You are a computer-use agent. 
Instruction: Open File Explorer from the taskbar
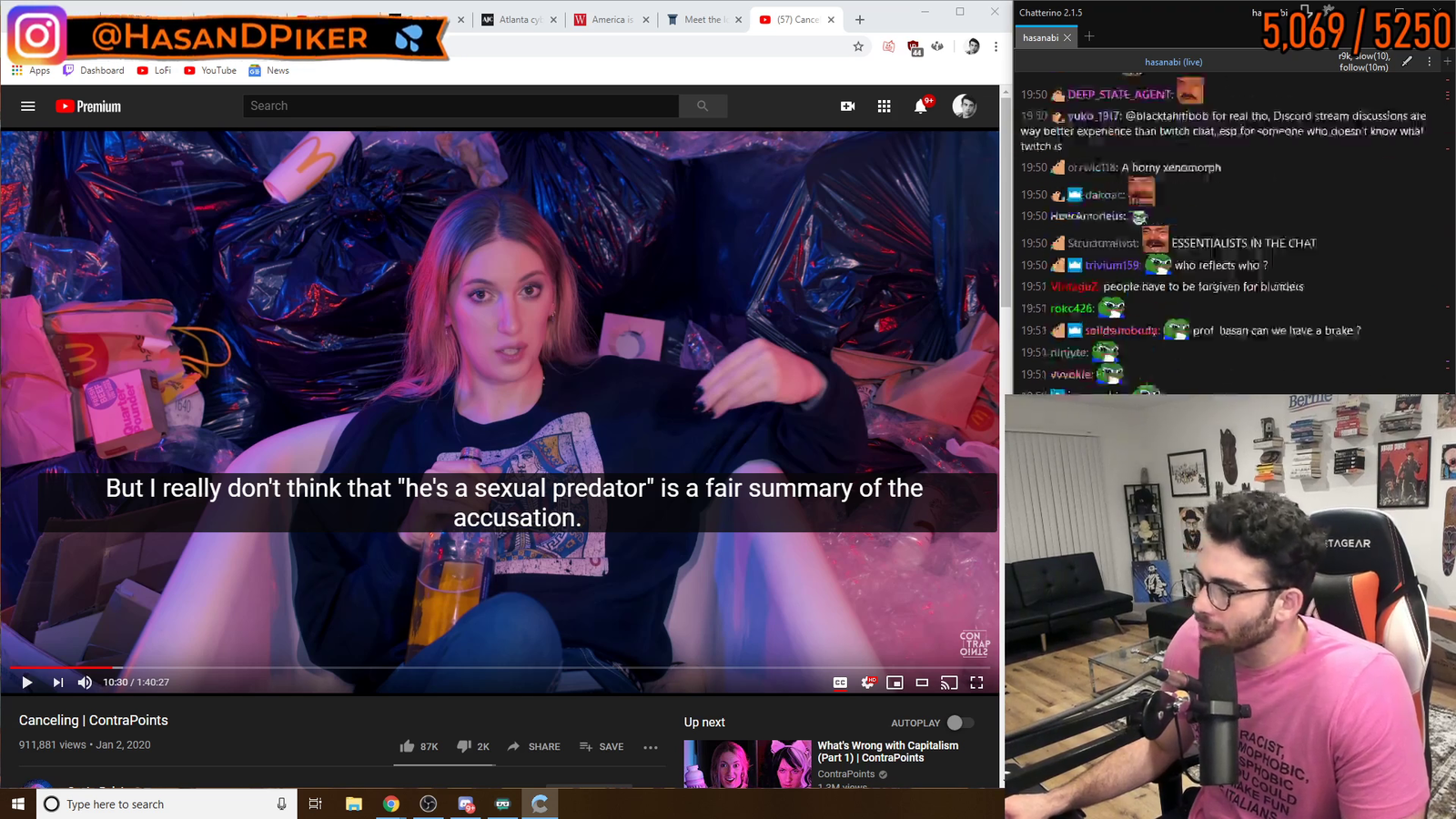pyautogui.click(x=354, y=804)
